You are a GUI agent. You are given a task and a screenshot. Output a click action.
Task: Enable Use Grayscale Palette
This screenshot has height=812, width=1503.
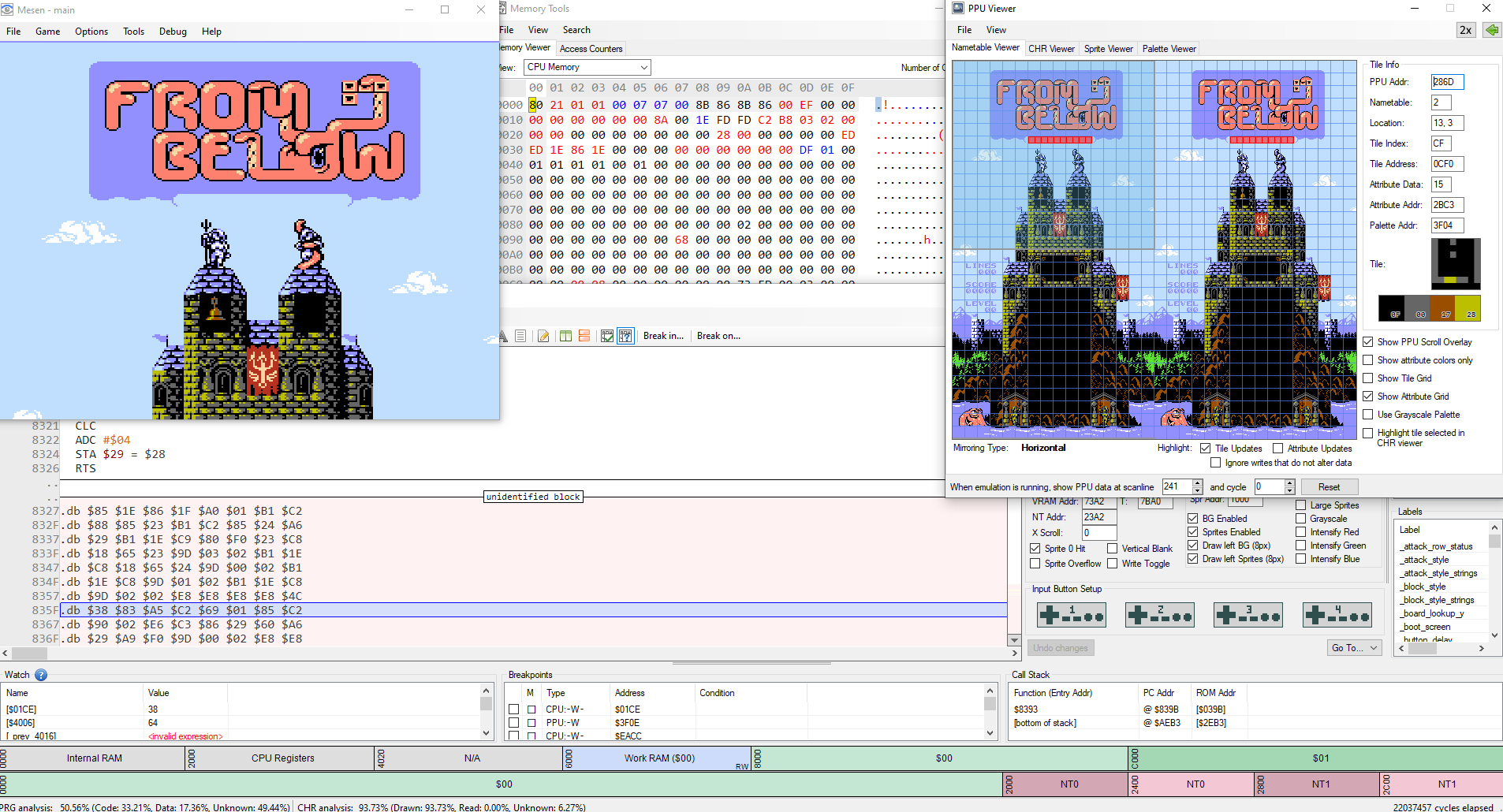click(x=1368, y=415)
